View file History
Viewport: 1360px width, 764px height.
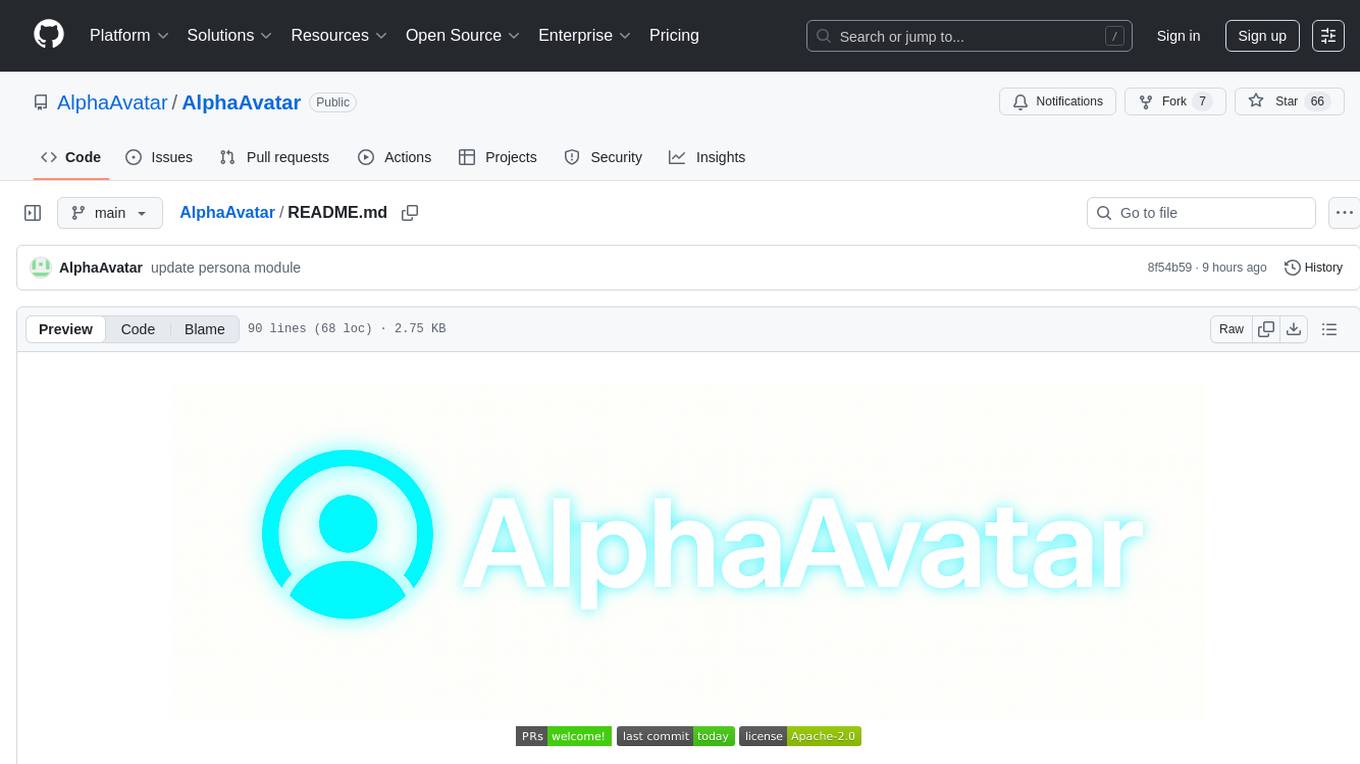1313,267
